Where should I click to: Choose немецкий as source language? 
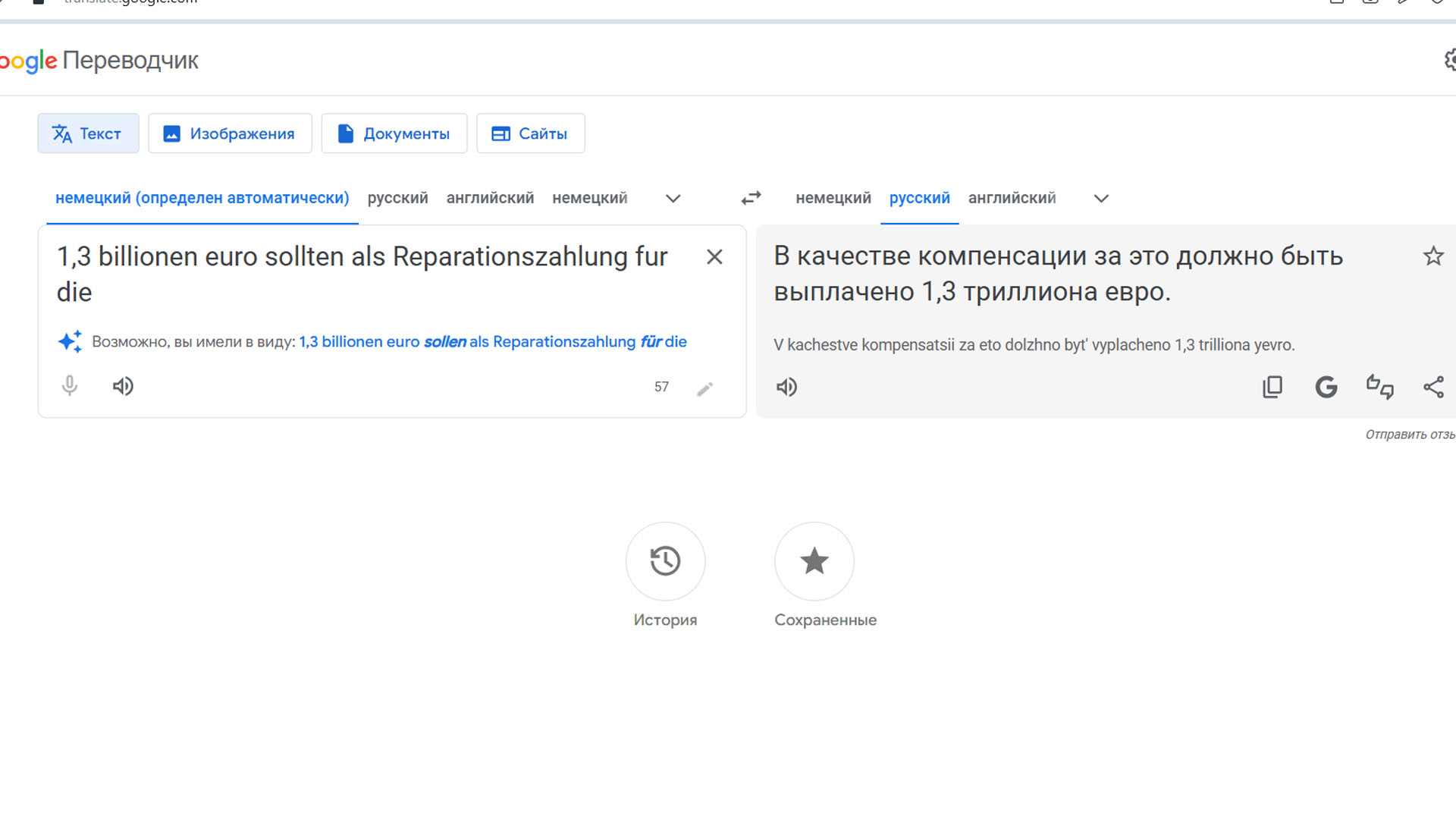tap(589, 198)
